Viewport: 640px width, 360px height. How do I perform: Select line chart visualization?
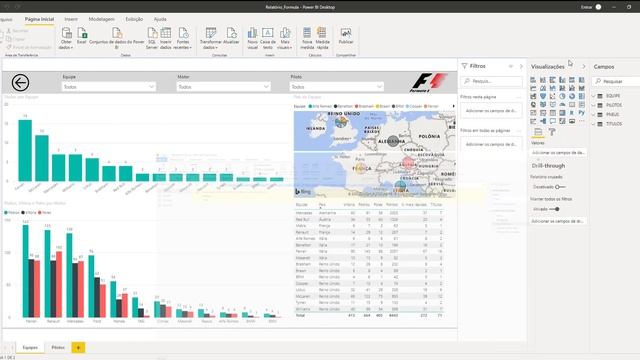click(533, 88)
